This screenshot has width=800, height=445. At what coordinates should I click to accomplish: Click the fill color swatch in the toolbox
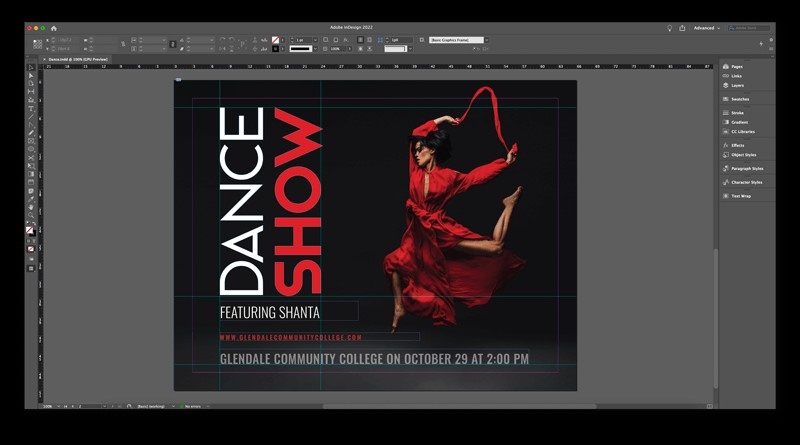[x=30, y=230]
